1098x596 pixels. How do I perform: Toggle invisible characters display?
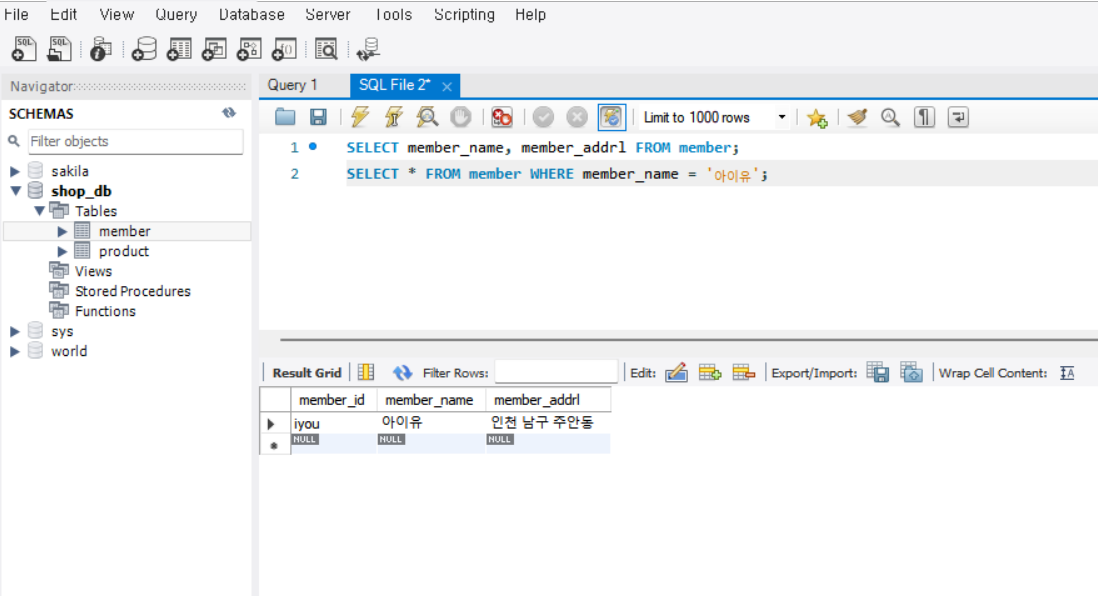tap(924, 117)
